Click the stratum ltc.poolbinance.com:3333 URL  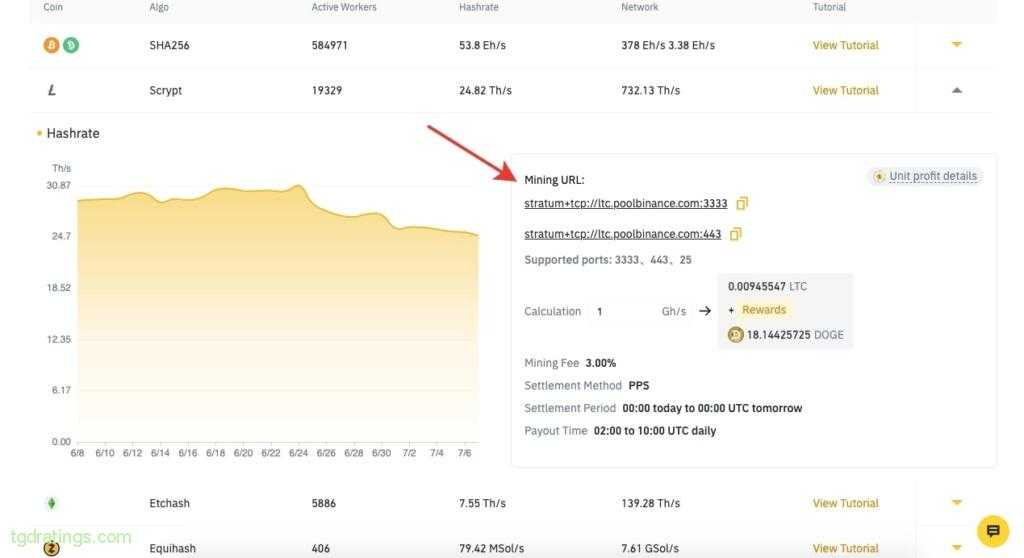(626, 204)
